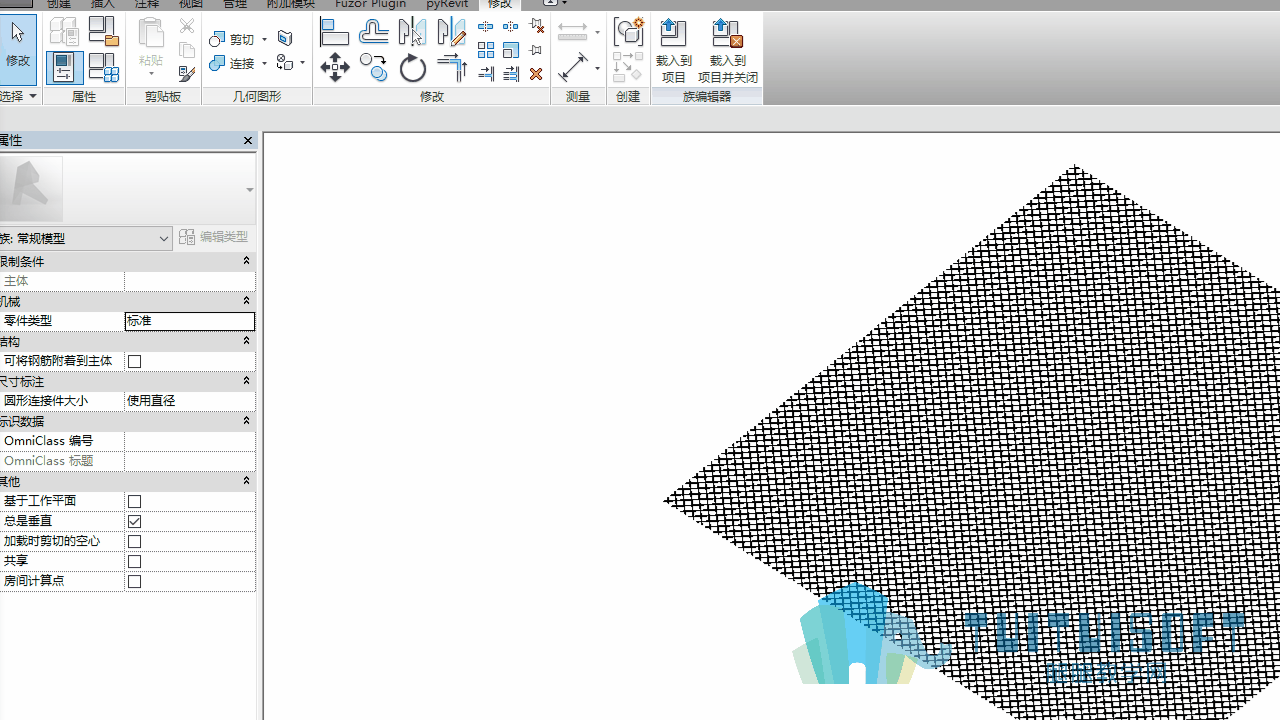Switch to the pyRevit ribbon tab

pyautogui.click(x=447, y=4)
